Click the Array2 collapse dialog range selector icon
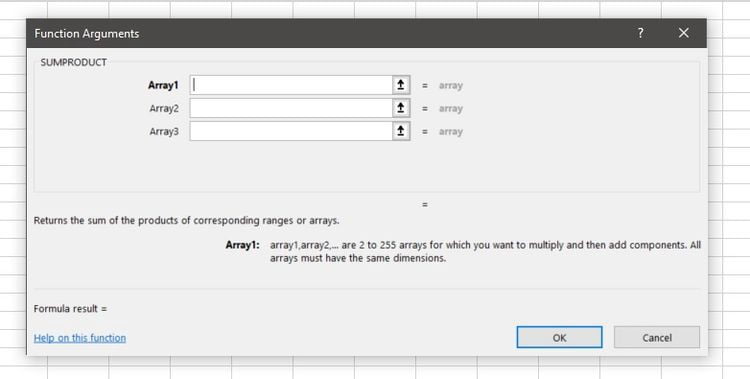Image resolution: width=750 pixels, height=379 pixels. (x=401, y=108)
